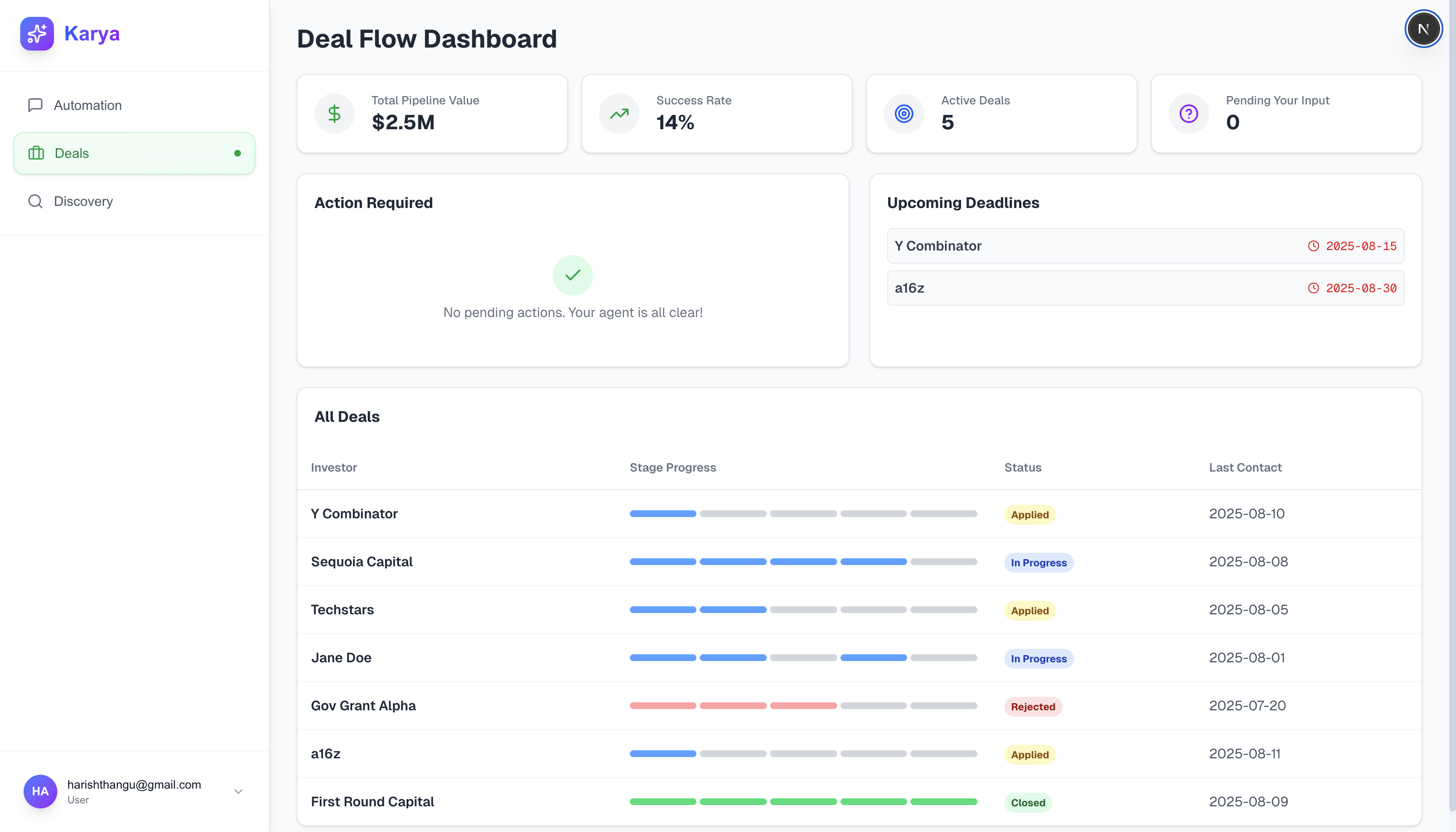The width and height of the screenshot is (1456, 832).
Task: Open the Y Combinator deadline entry
Action: (x=1144, y=246)
